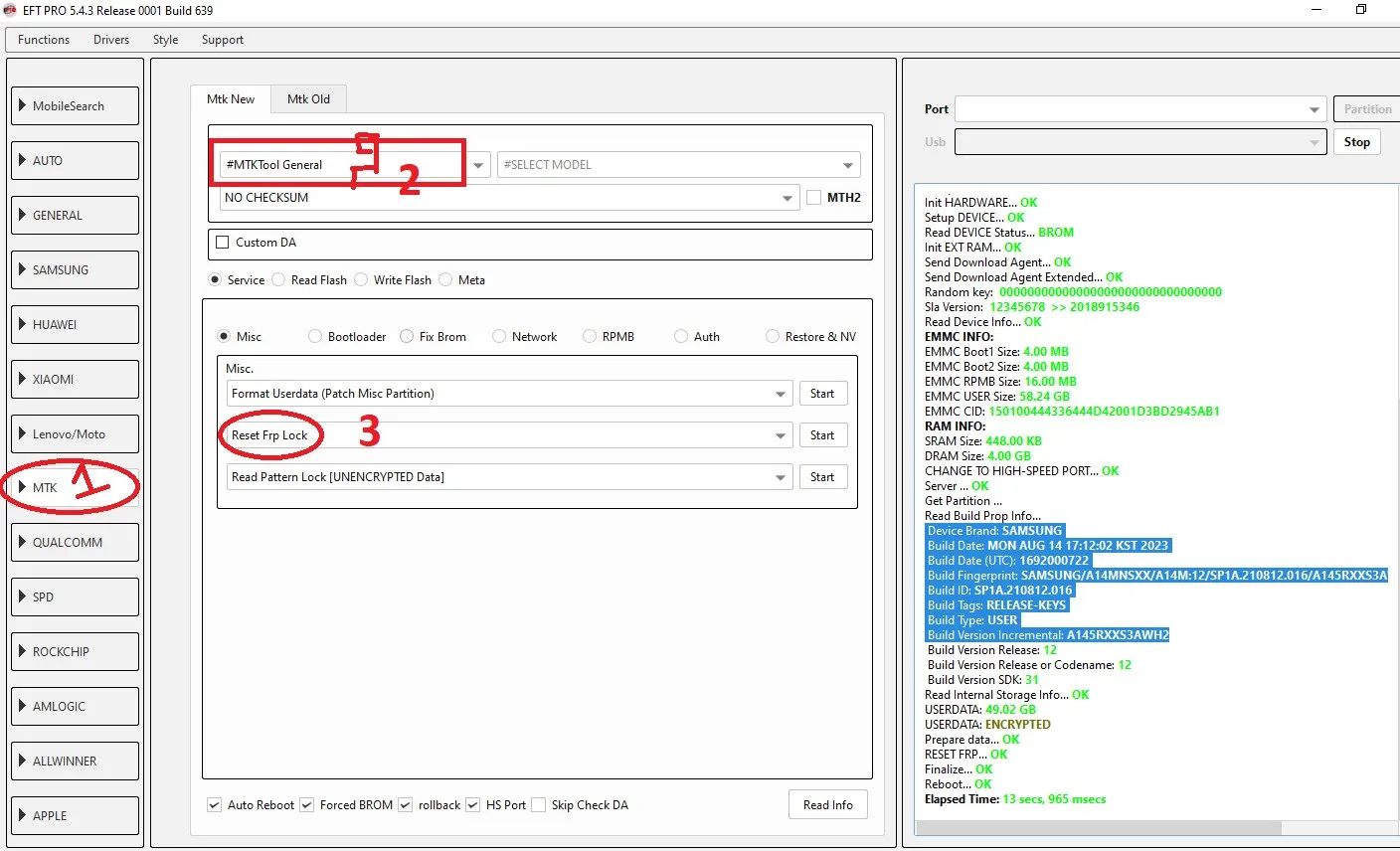The width and height of the screenshot is (1400, 851).
Task: Open the QUALCOMM sidebar section
Action: (75, 543)
